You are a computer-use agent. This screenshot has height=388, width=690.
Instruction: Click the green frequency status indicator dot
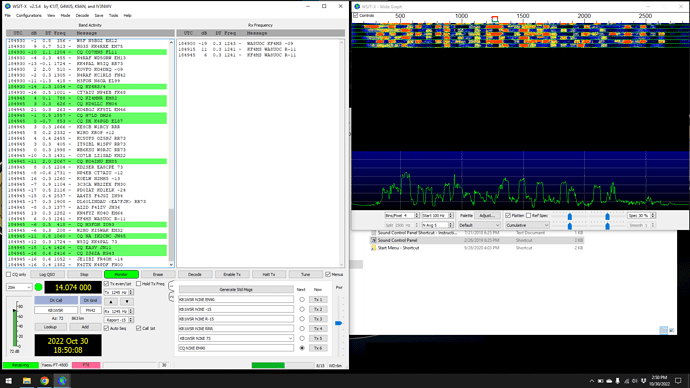click(38, 287)
